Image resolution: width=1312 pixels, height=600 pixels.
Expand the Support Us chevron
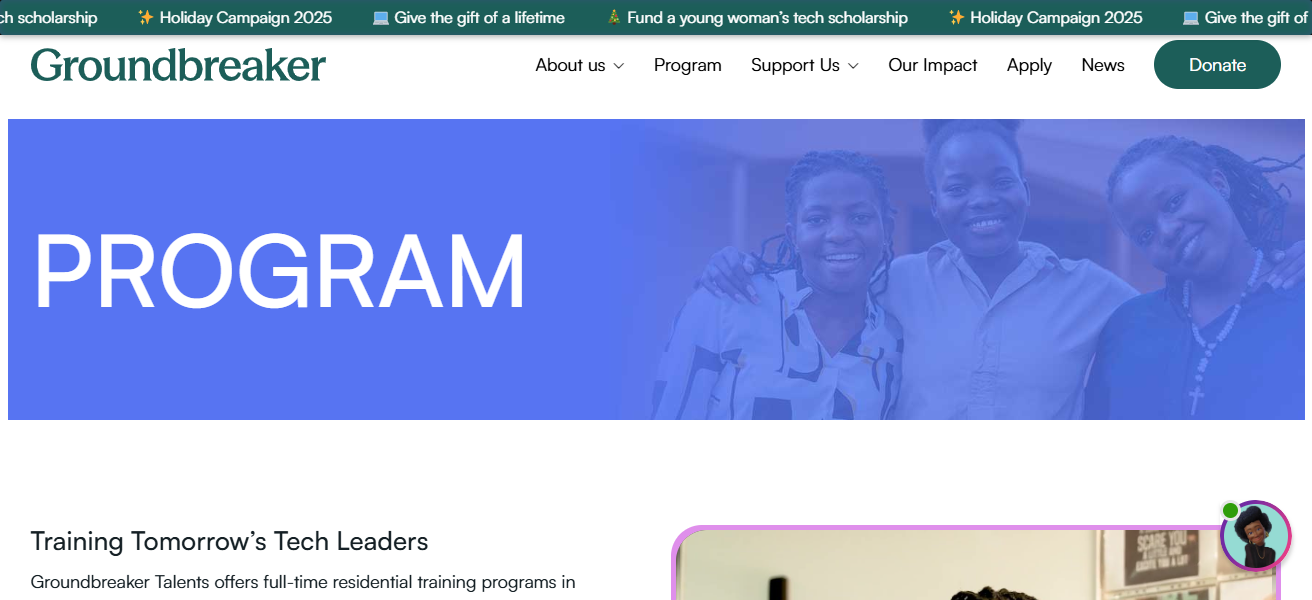(853, 66)
